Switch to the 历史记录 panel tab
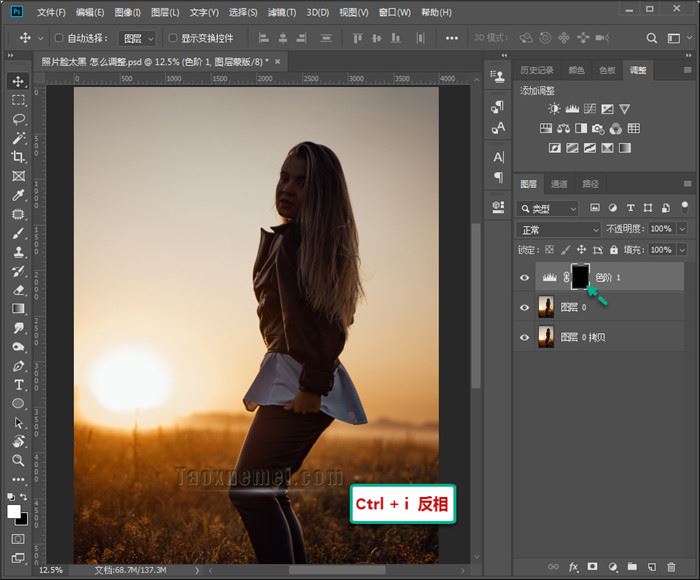 click(537, 70)
